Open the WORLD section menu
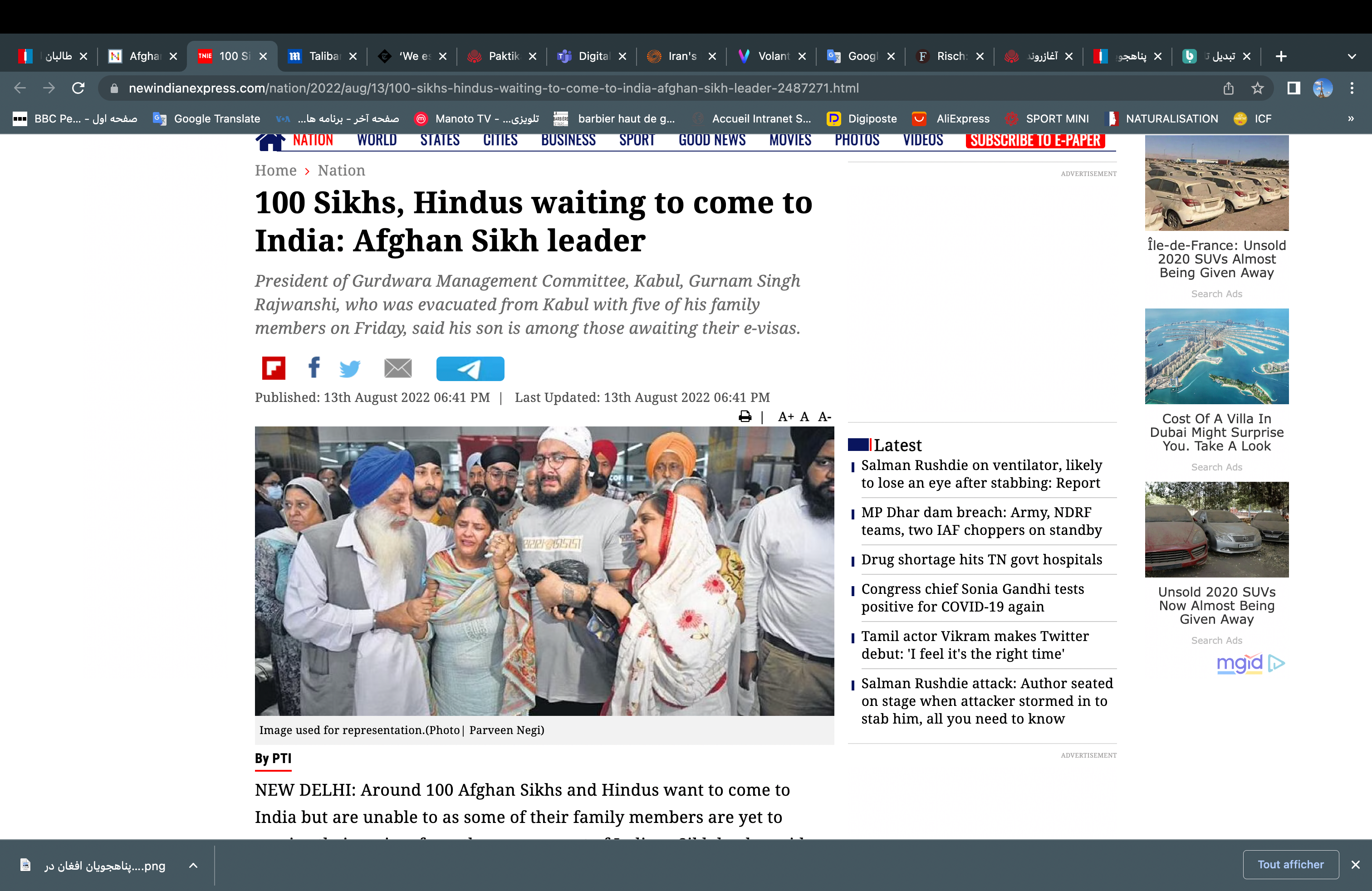Screen dimensions: 1372x891 click(377, 140)
